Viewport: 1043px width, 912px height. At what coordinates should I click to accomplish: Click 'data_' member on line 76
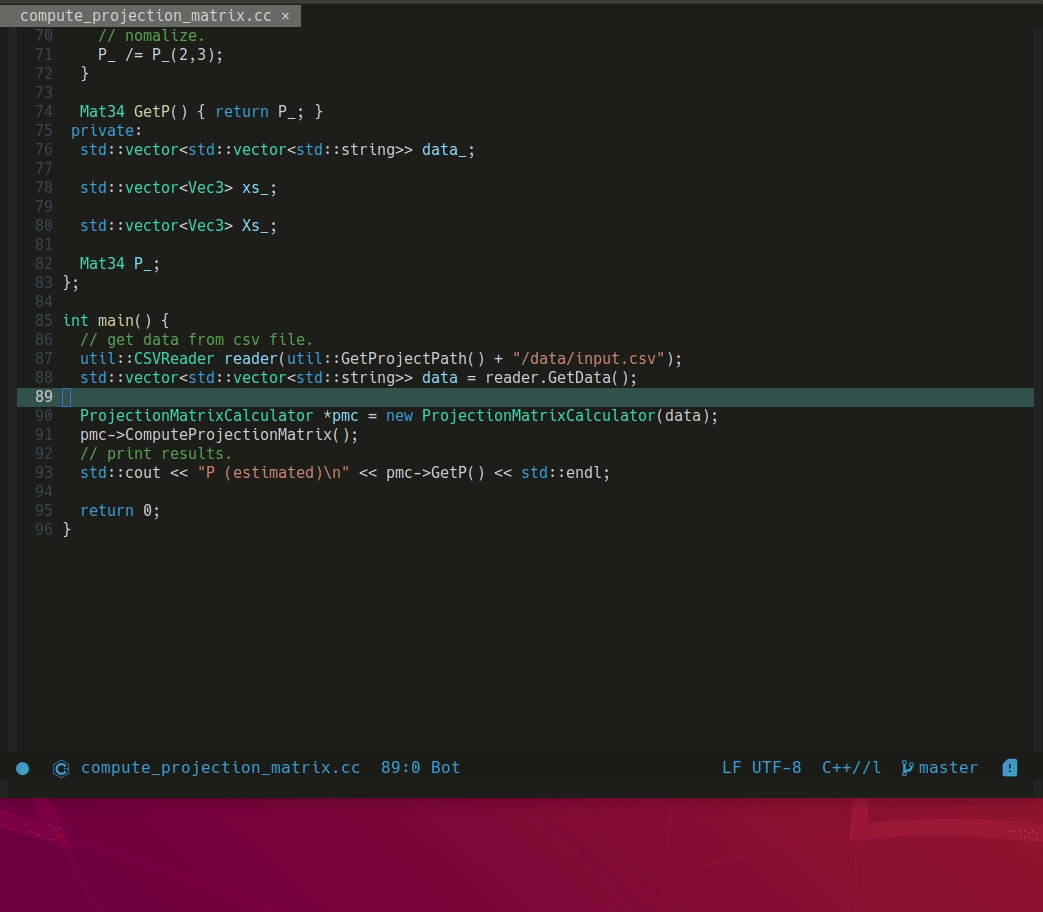tap(444, 150)
